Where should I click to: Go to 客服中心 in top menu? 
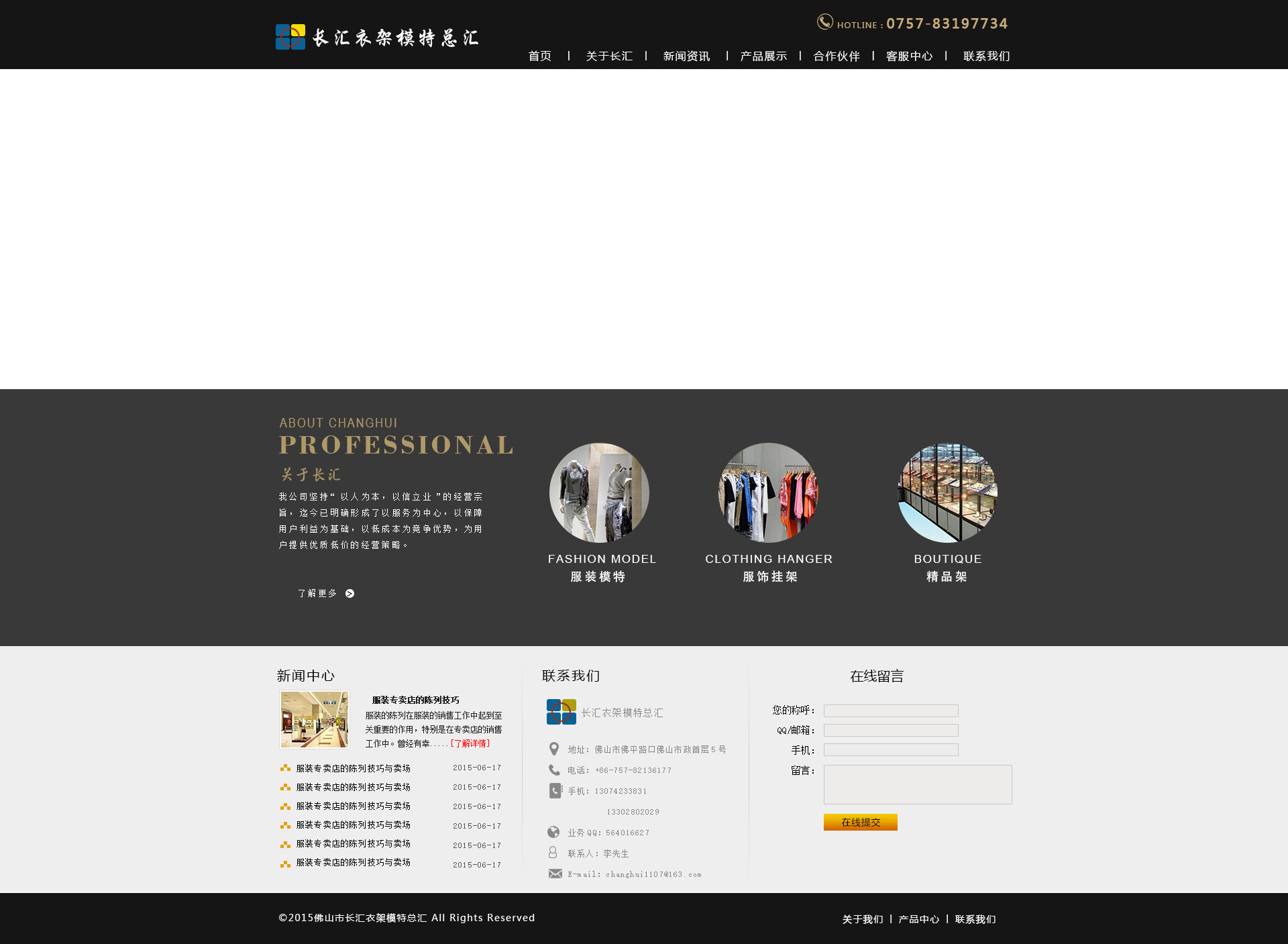click(x=908, y=56)
